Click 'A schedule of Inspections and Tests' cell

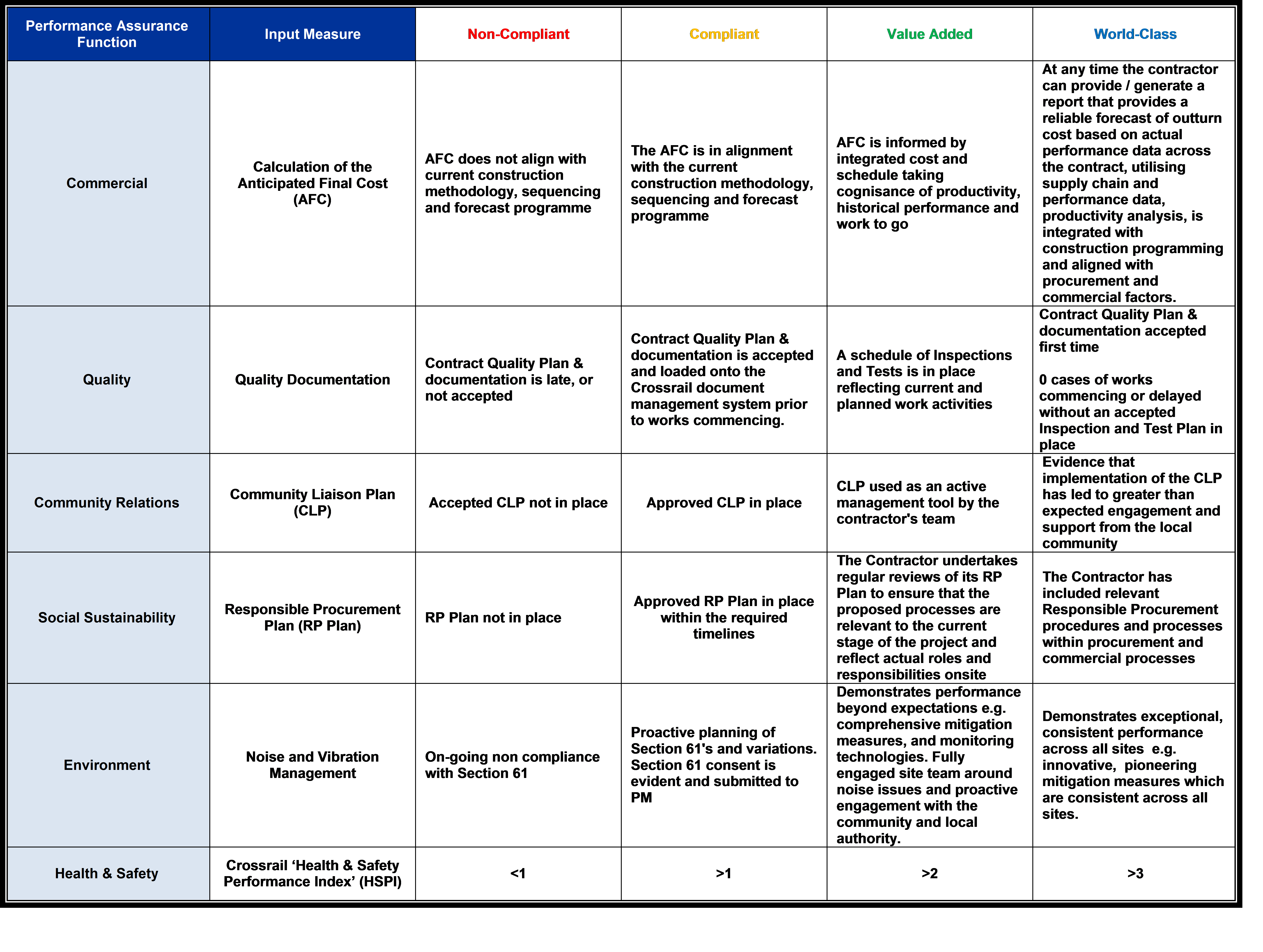click(x=930, y=380)
